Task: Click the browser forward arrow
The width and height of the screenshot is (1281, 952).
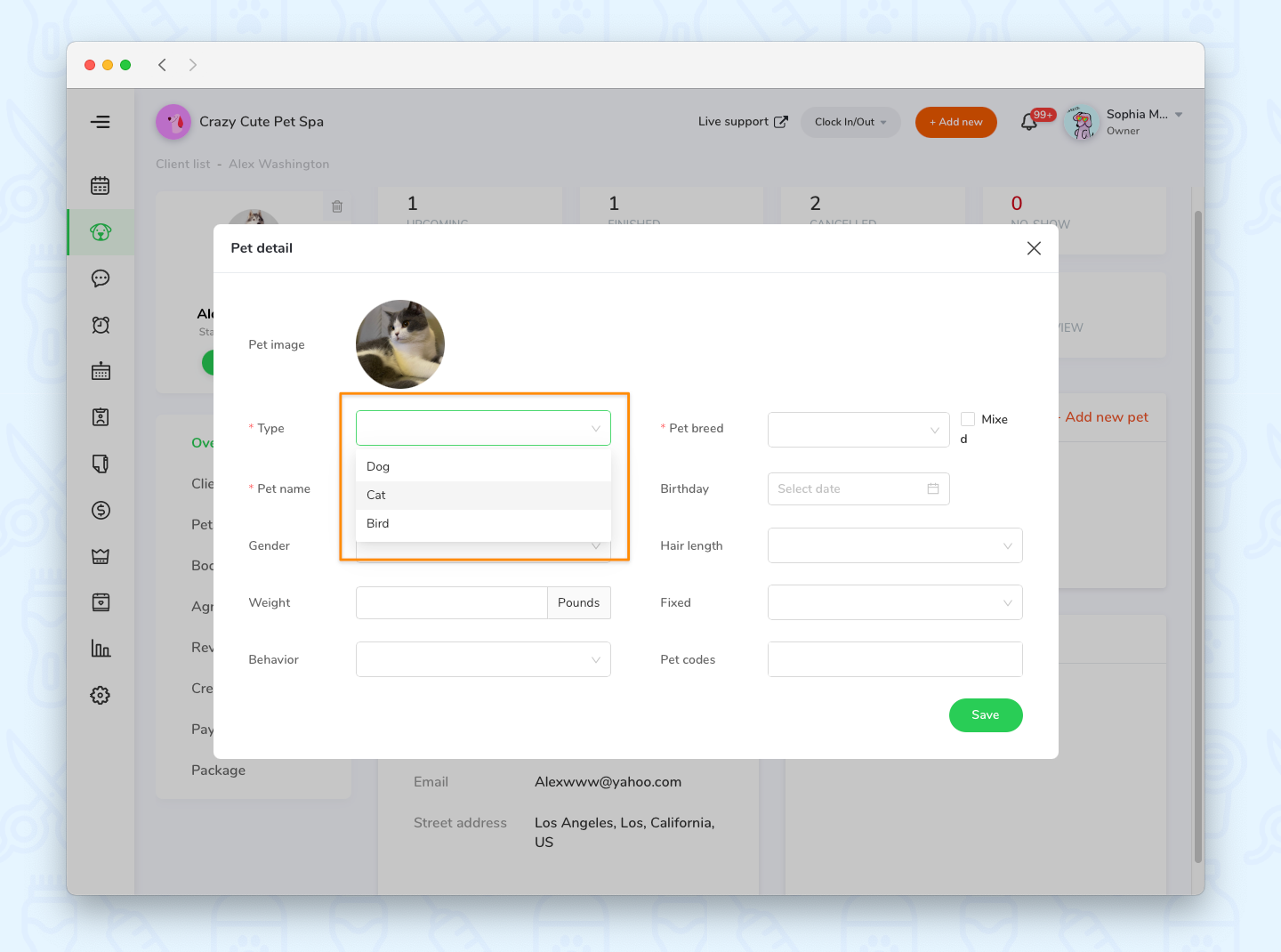Action: pyautogui.click(x=193, y=65)
